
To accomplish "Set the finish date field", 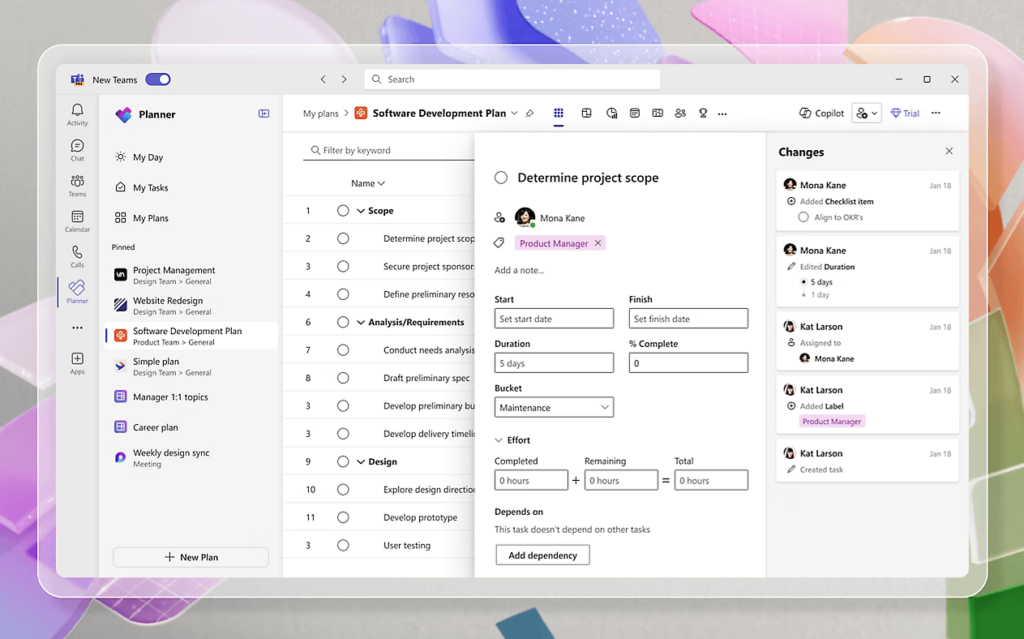I will (688, 319).
